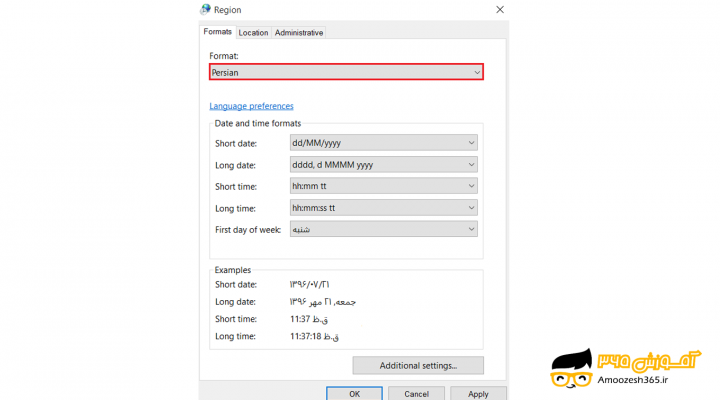
Task: Click the Short date example value
Action: (309, 284)
